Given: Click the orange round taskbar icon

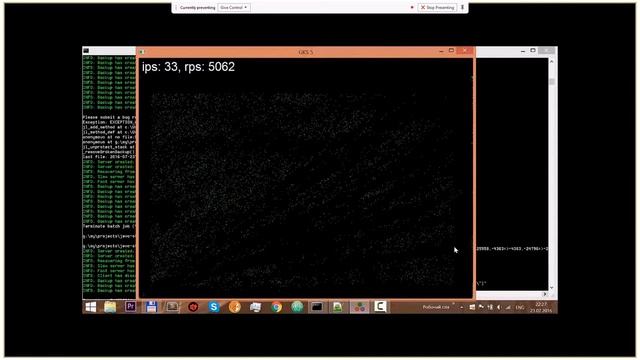Looking at the screenshot, I should pos(235,307).
